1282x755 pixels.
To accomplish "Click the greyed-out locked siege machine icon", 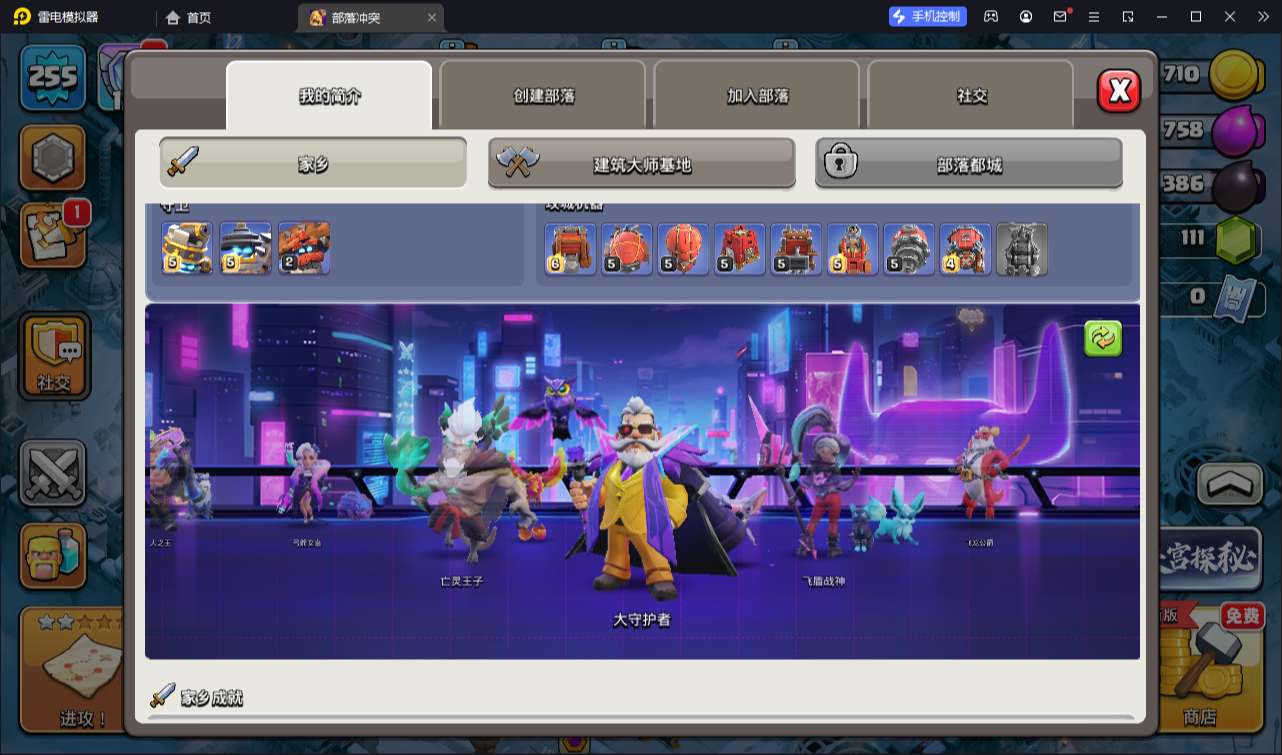I will tap(1022, 249).
